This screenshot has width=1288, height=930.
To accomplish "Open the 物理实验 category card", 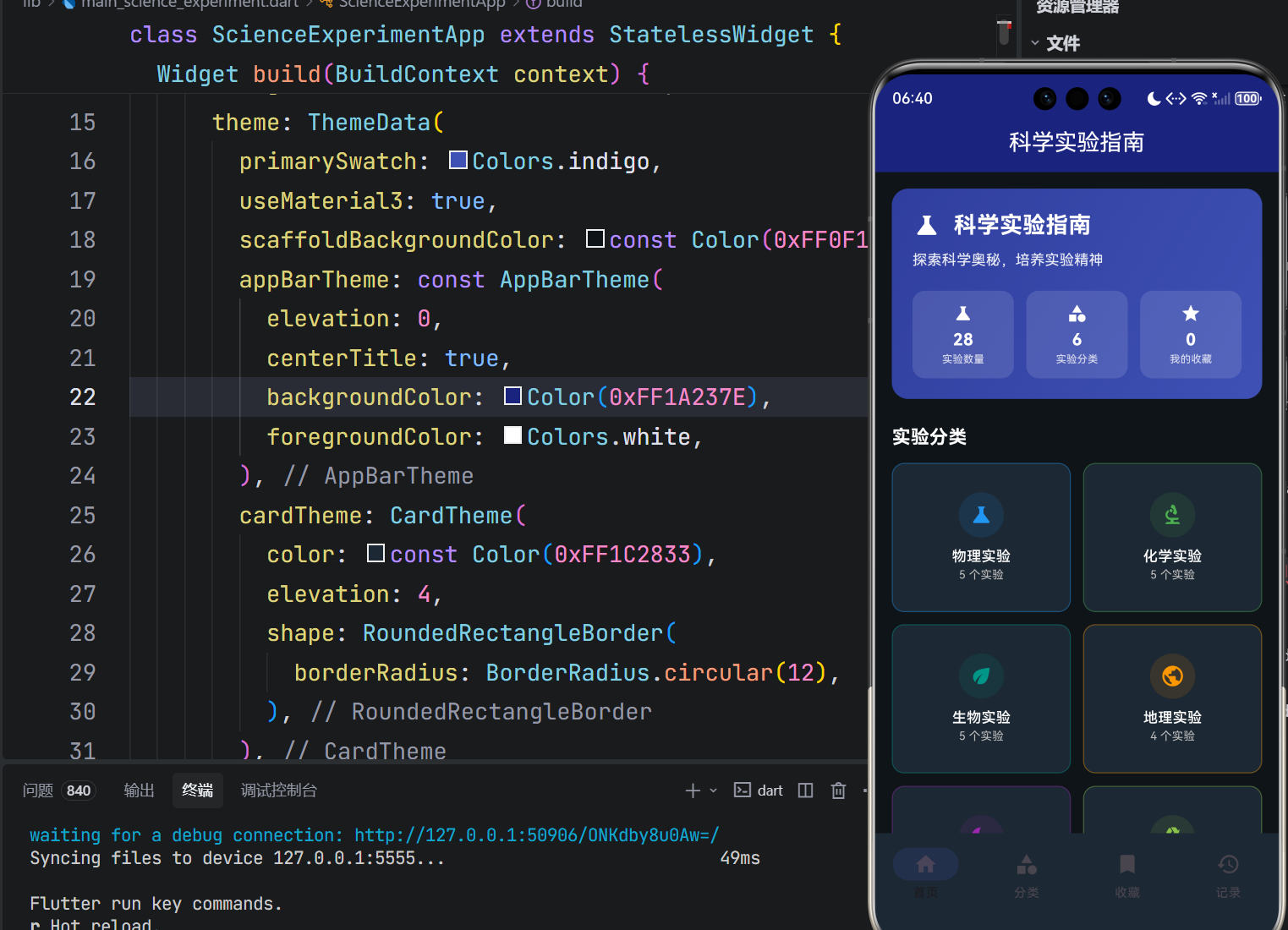I will (981, 538).
